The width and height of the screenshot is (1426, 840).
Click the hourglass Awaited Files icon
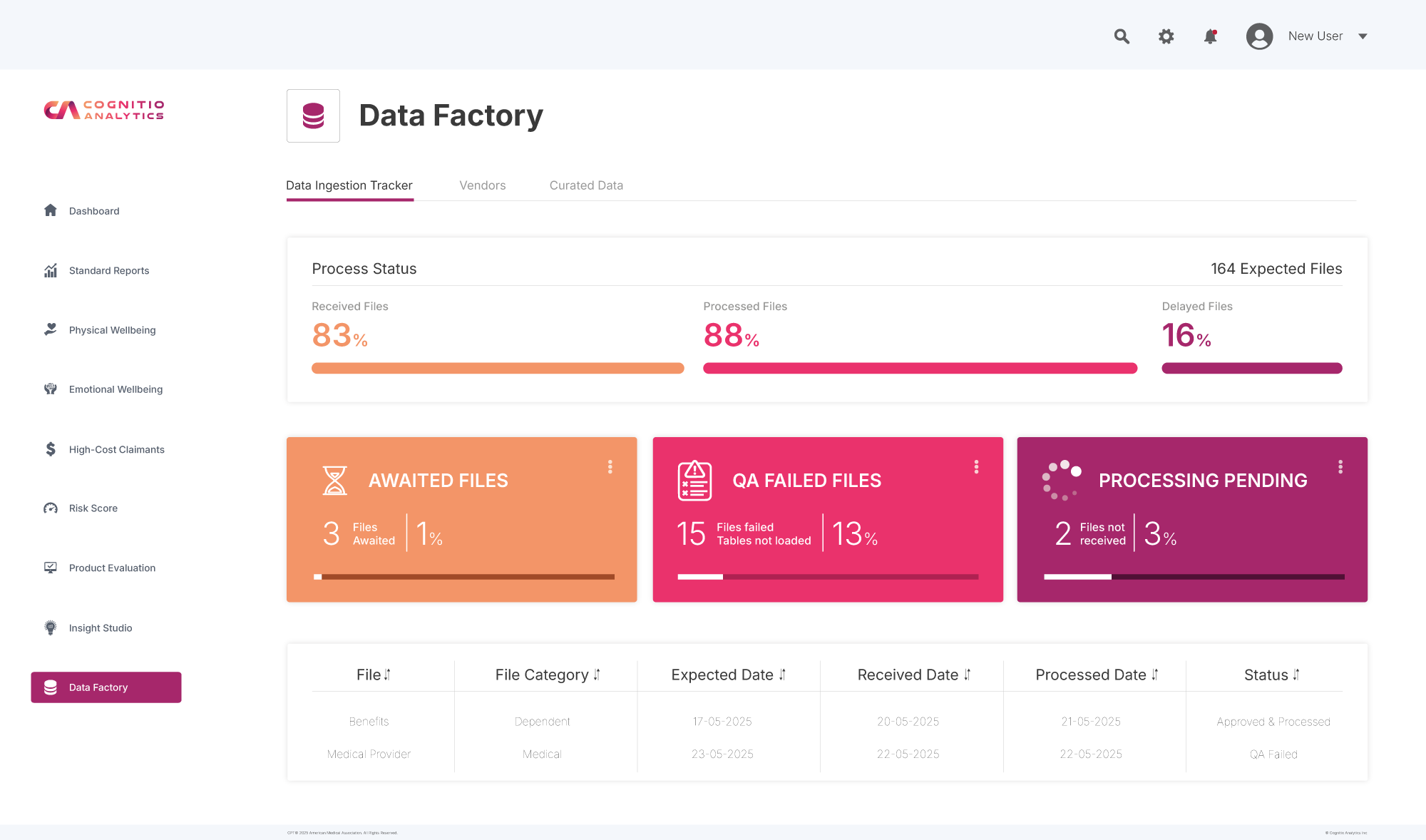[334, 481]
